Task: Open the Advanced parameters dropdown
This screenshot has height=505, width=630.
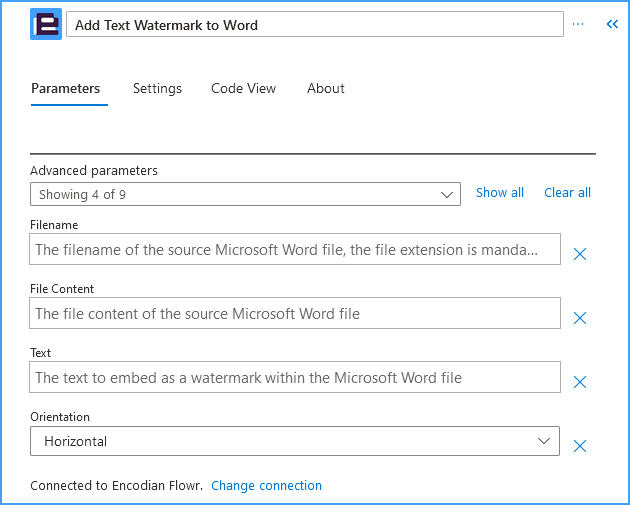Action: tap(245, 194)
